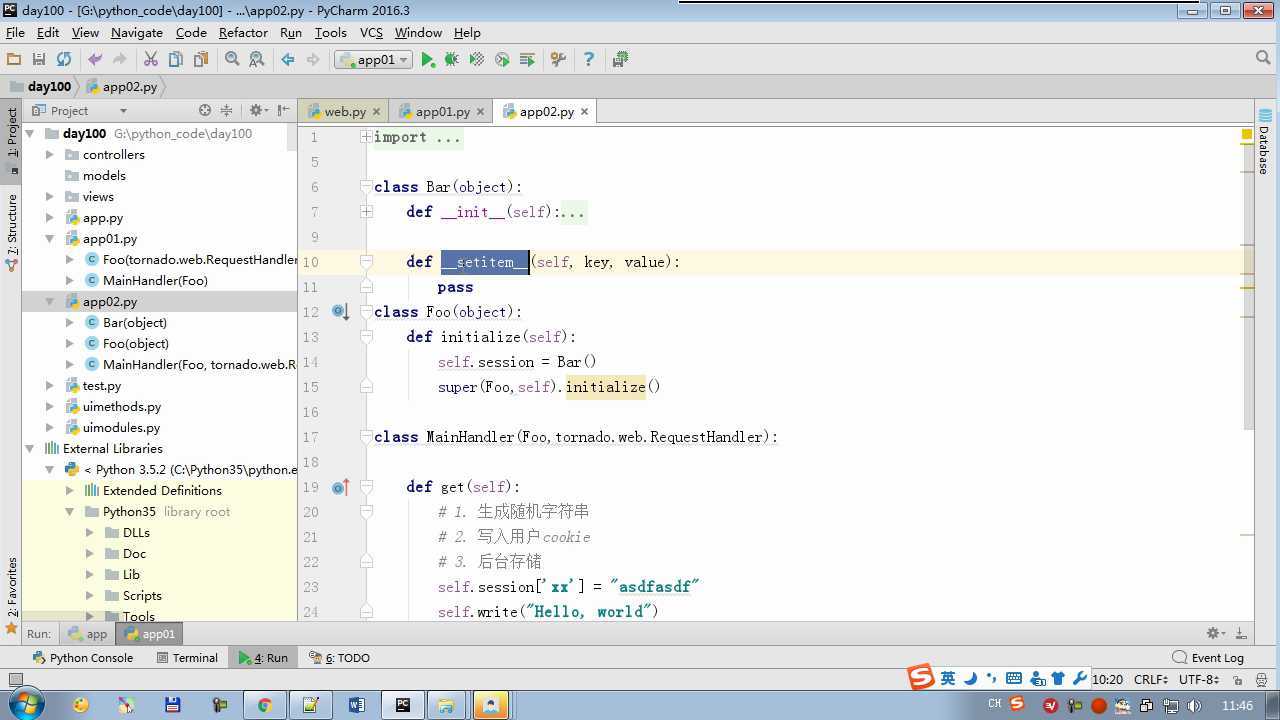Select test.py in the project tree
The height and width of the screenshot is (720, 1280).
[102, 386]
